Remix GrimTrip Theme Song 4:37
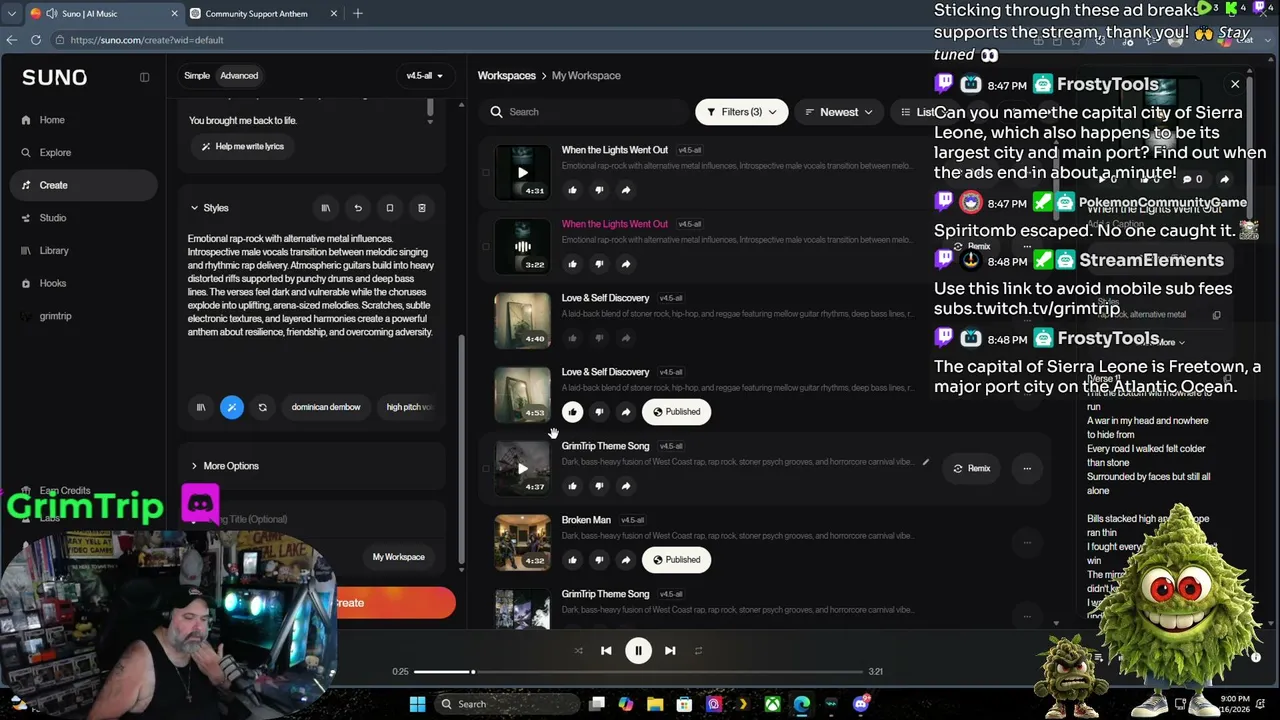Image resolution: width=1280 pixels, height=720 pixels. pos(971,468)
